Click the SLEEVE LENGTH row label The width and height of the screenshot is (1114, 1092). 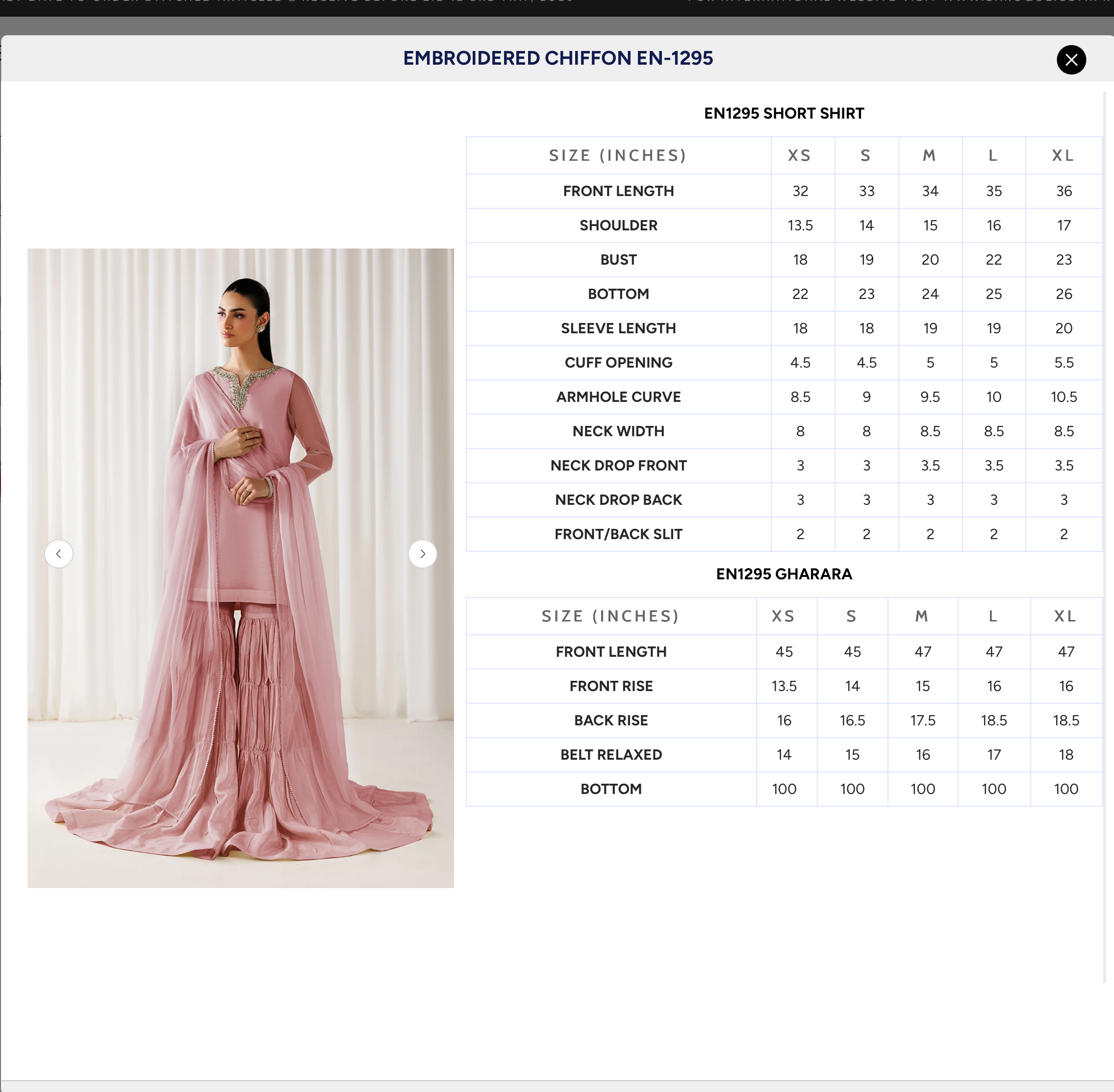pos(618,328)
